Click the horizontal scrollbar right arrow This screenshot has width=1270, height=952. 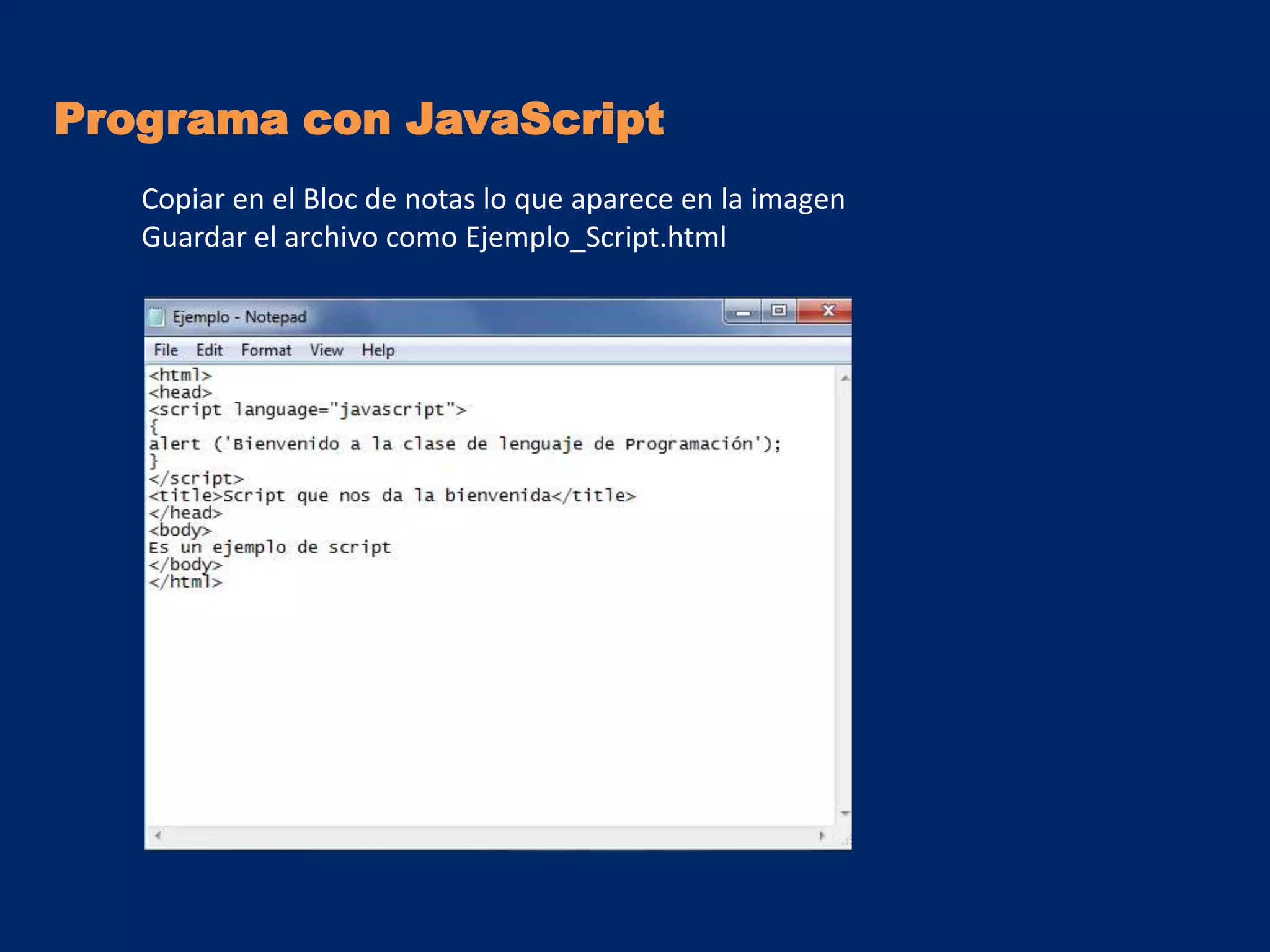[x=822, y=835]
